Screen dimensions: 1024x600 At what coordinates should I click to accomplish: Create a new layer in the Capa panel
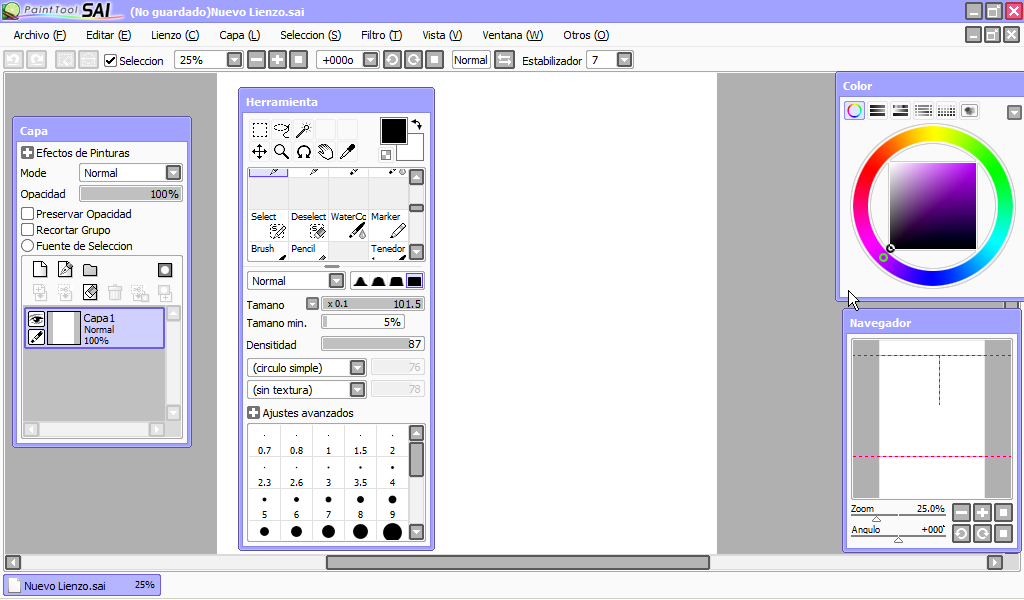click(40, 269)
